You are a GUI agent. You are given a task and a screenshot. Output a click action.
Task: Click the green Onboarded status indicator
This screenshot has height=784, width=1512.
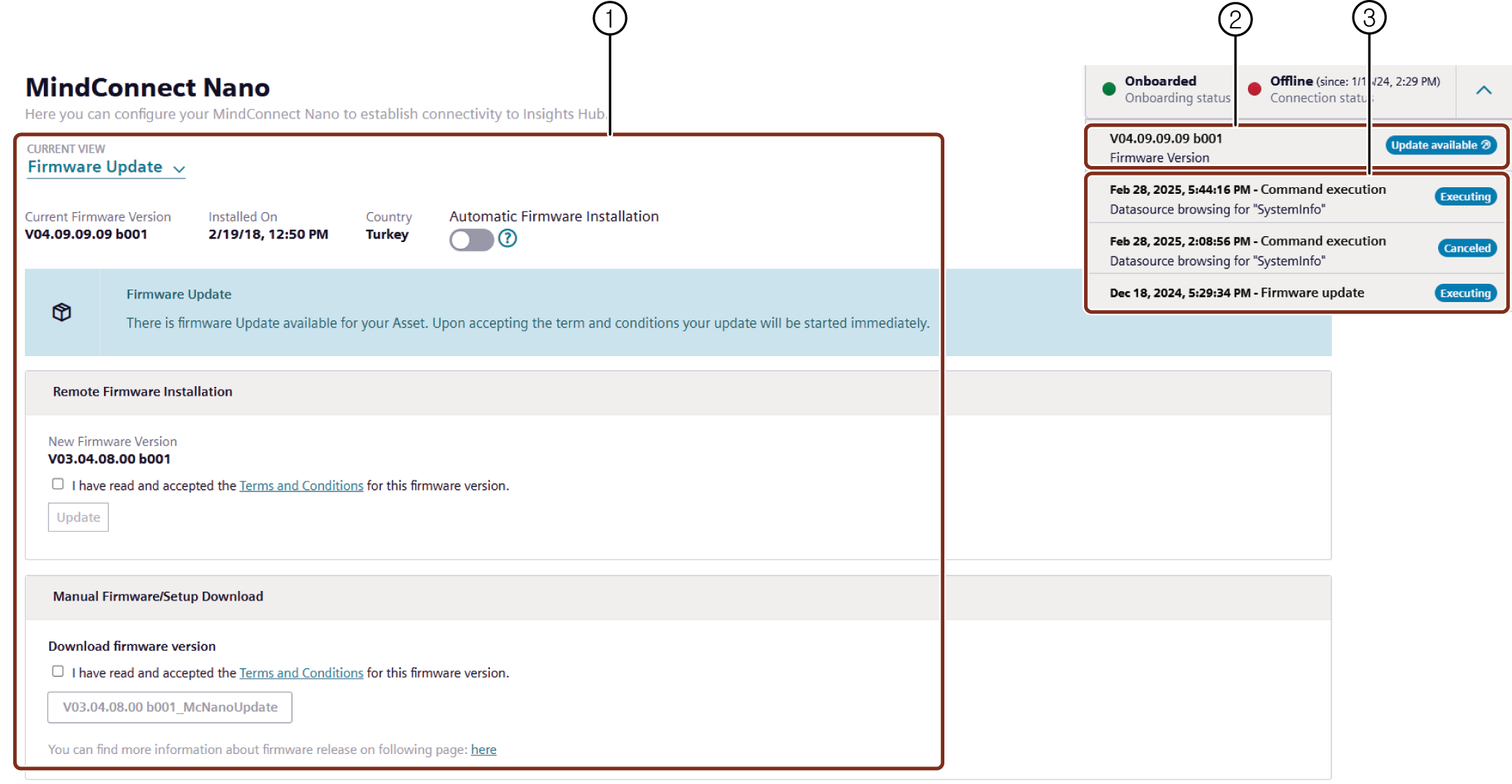(x=1109, y=89)
